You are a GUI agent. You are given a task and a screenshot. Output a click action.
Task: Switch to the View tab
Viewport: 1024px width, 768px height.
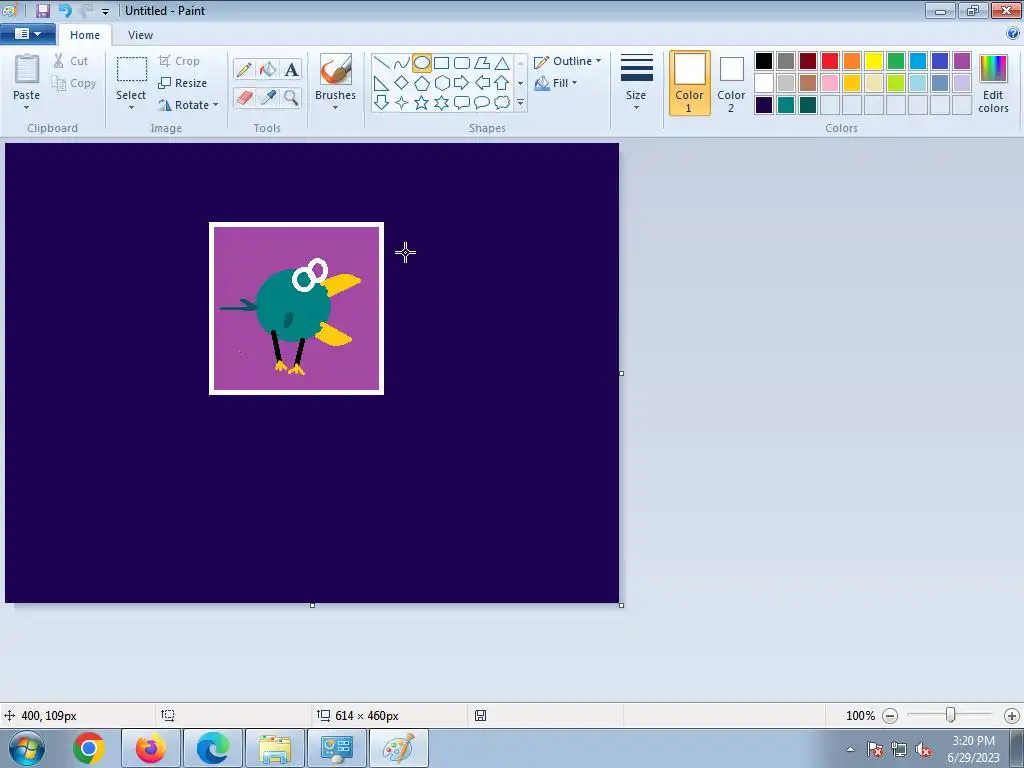pos(140,35)
